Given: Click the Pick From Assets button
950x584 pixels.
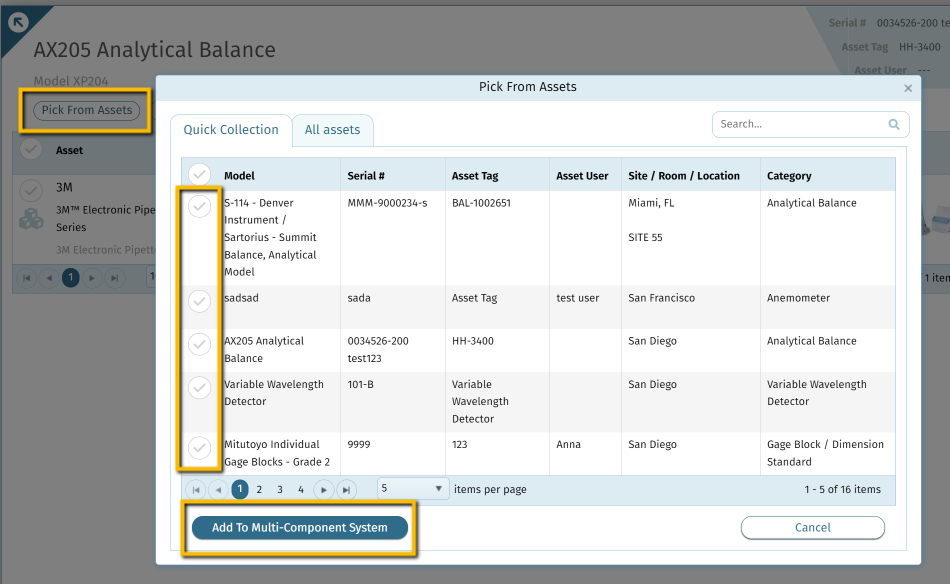Looking at the screenshot, I should [87, 110].
